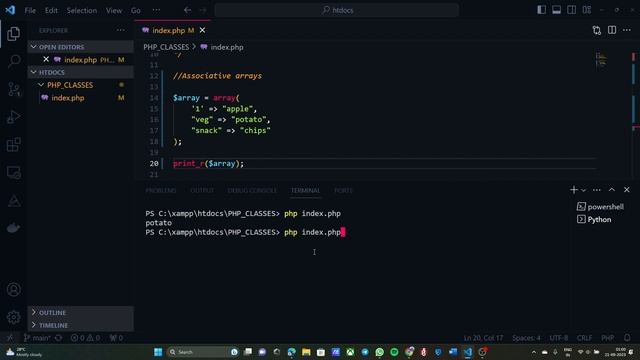Open the Source Control view
The height and width of the screenshot is (360, 640).
(x=13, y=89)
